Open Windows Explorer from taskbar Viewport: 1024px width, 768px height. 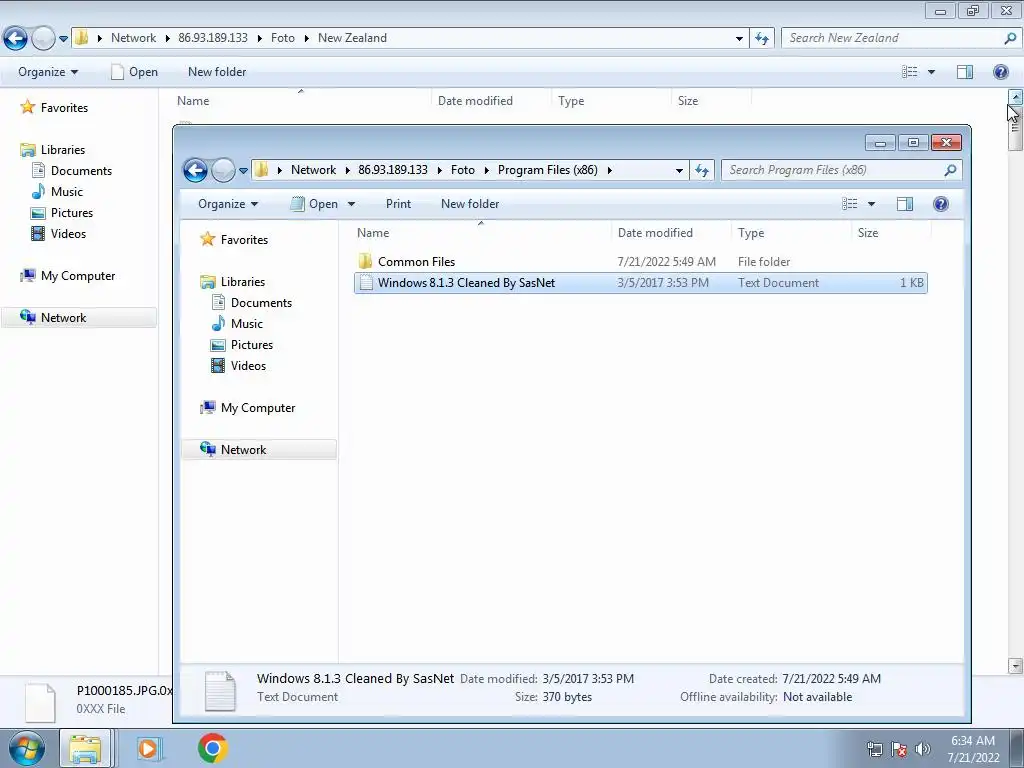(x=85, y=748)
